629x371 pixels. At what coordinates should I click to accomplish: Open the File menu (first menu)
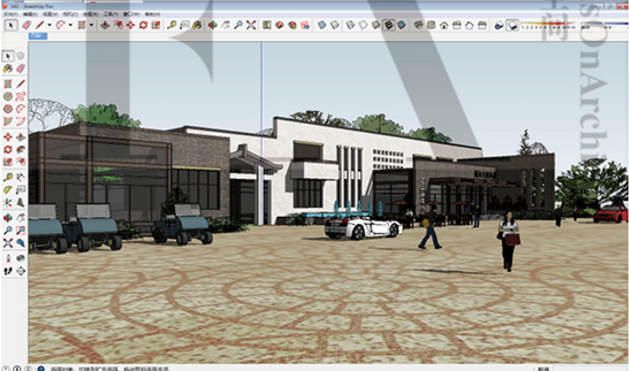(10, 14)
